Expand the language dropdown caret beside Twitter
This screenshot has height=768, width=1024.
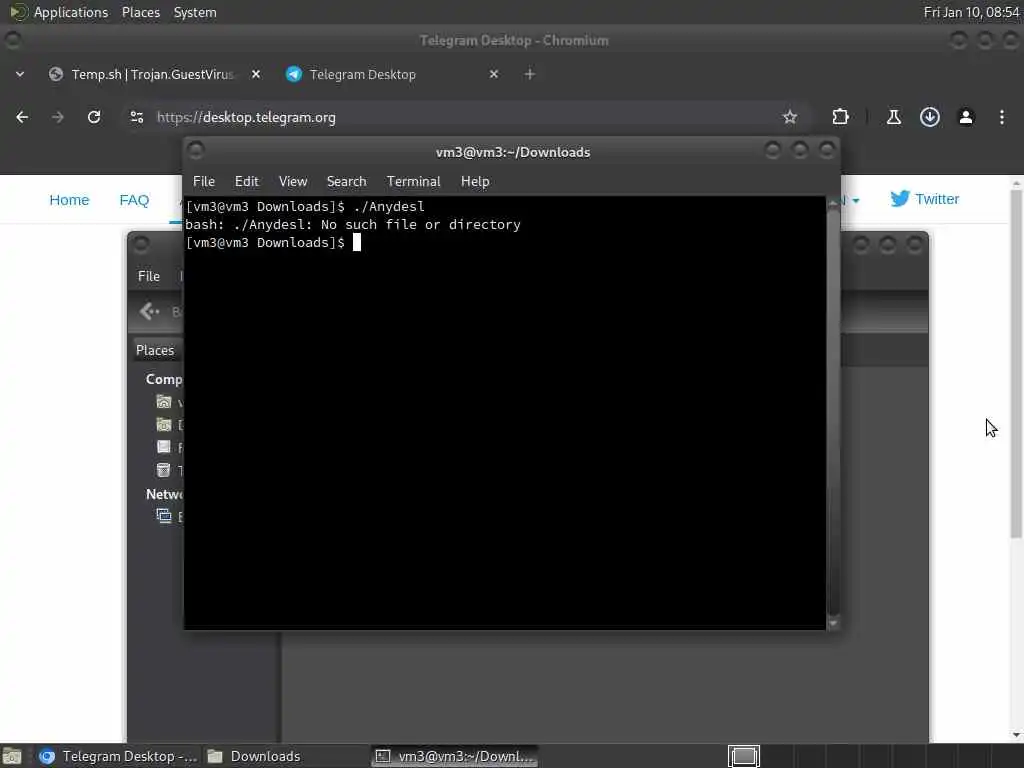pyautogui.click(x=856, y=200)
